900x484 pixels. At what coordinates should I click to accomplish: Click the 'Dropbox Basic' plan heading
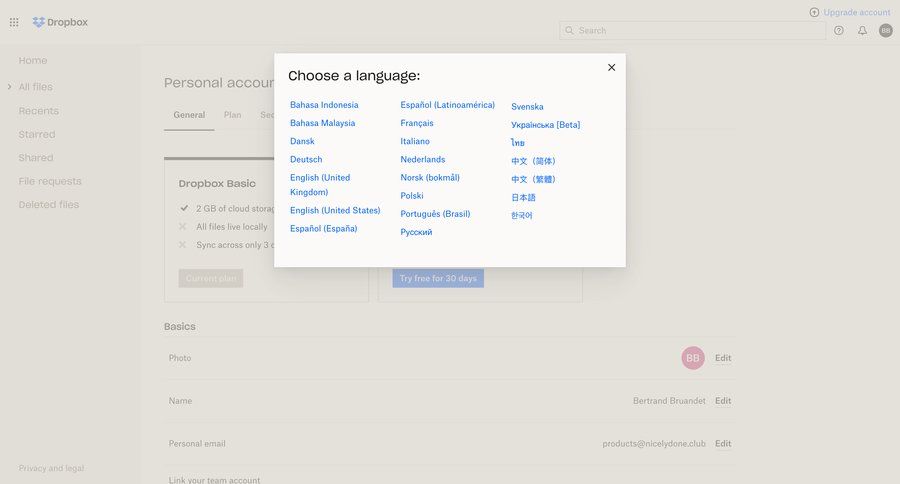point(217,184)
